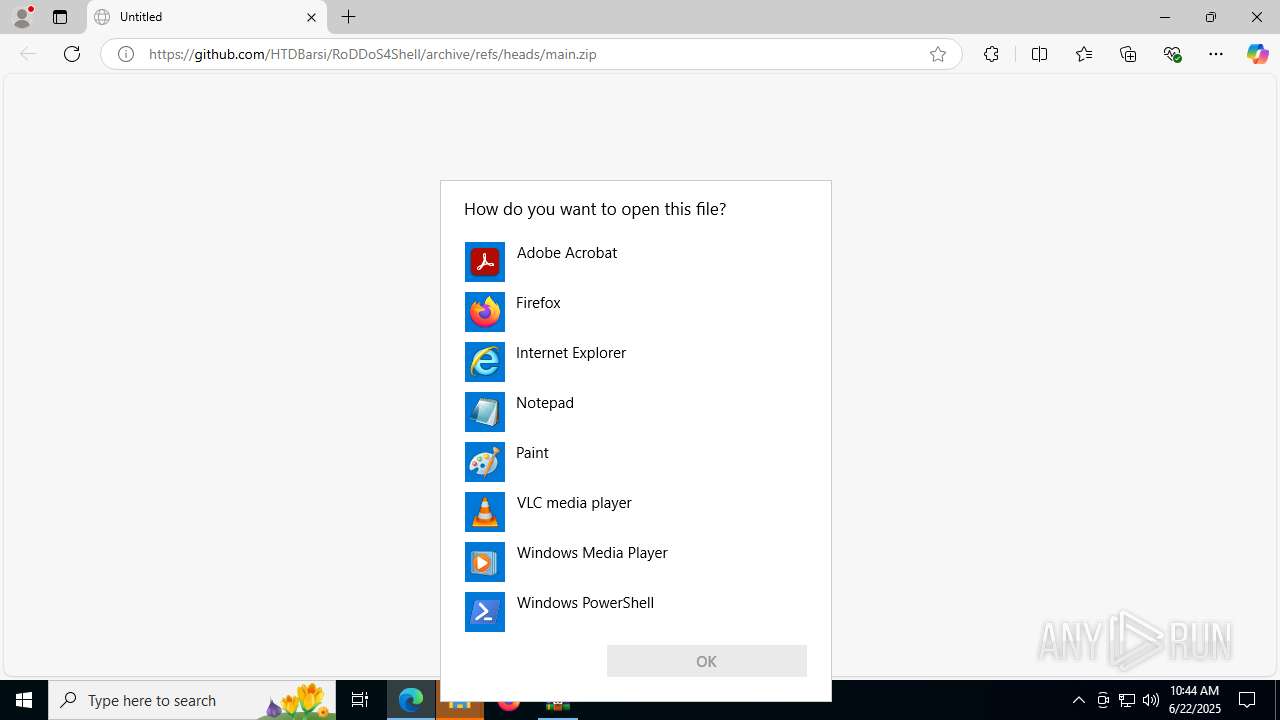Open Copilot sidebar icon
Screen dimensions: 1280x720
tap(1257, 54)
